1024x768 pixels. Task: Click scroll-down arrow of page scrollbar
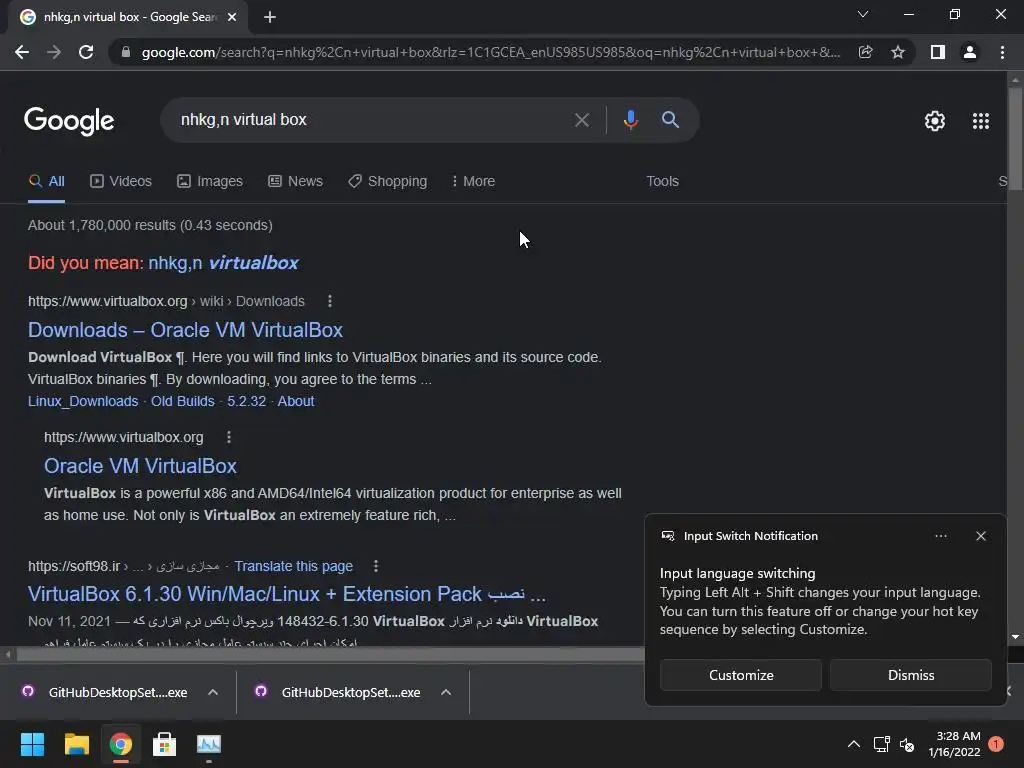1015,637
